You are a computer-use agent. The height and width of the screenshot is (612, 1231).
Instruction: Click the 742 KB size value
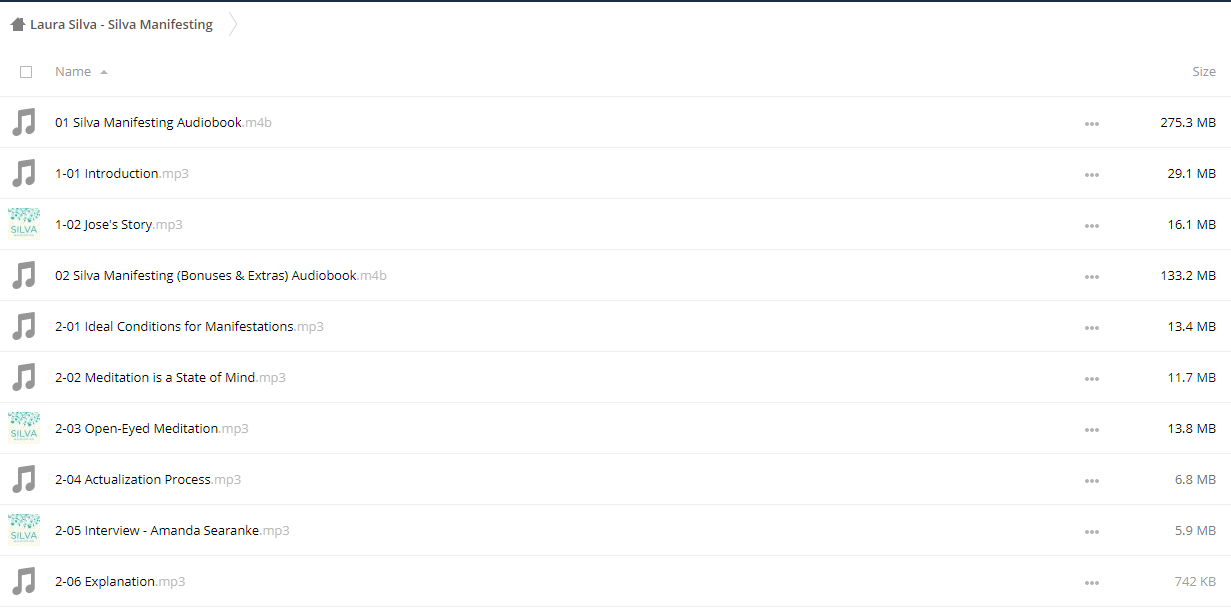point(1196,582)
